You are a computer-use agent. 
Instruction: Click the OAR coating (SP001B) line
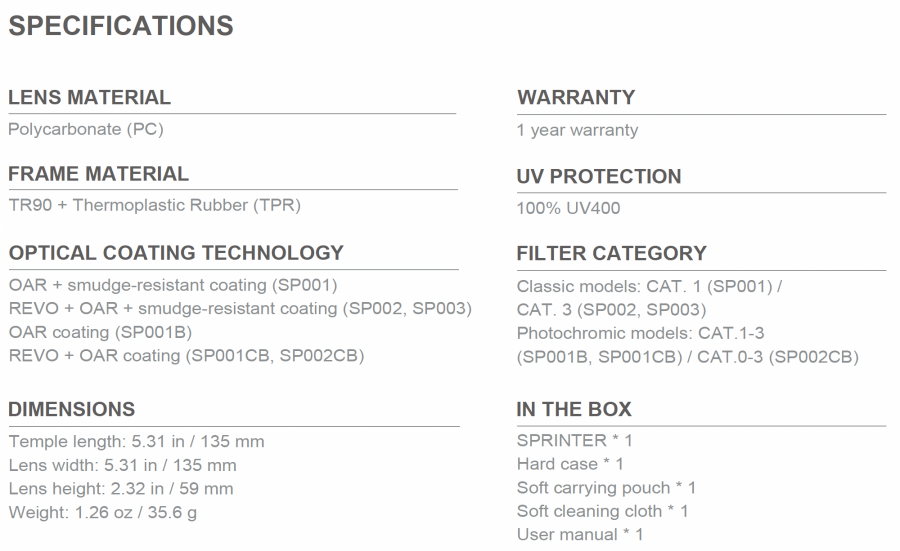click(100, 332)
